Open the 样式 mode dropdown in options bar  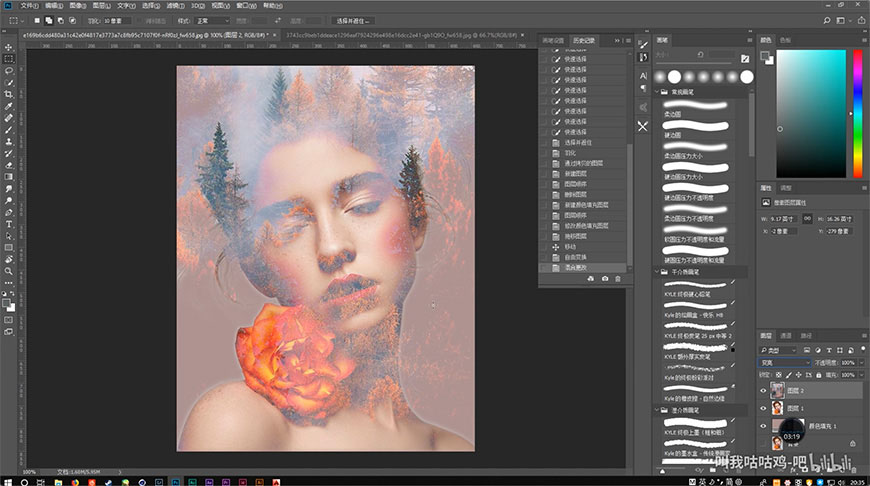coord(212,20)
